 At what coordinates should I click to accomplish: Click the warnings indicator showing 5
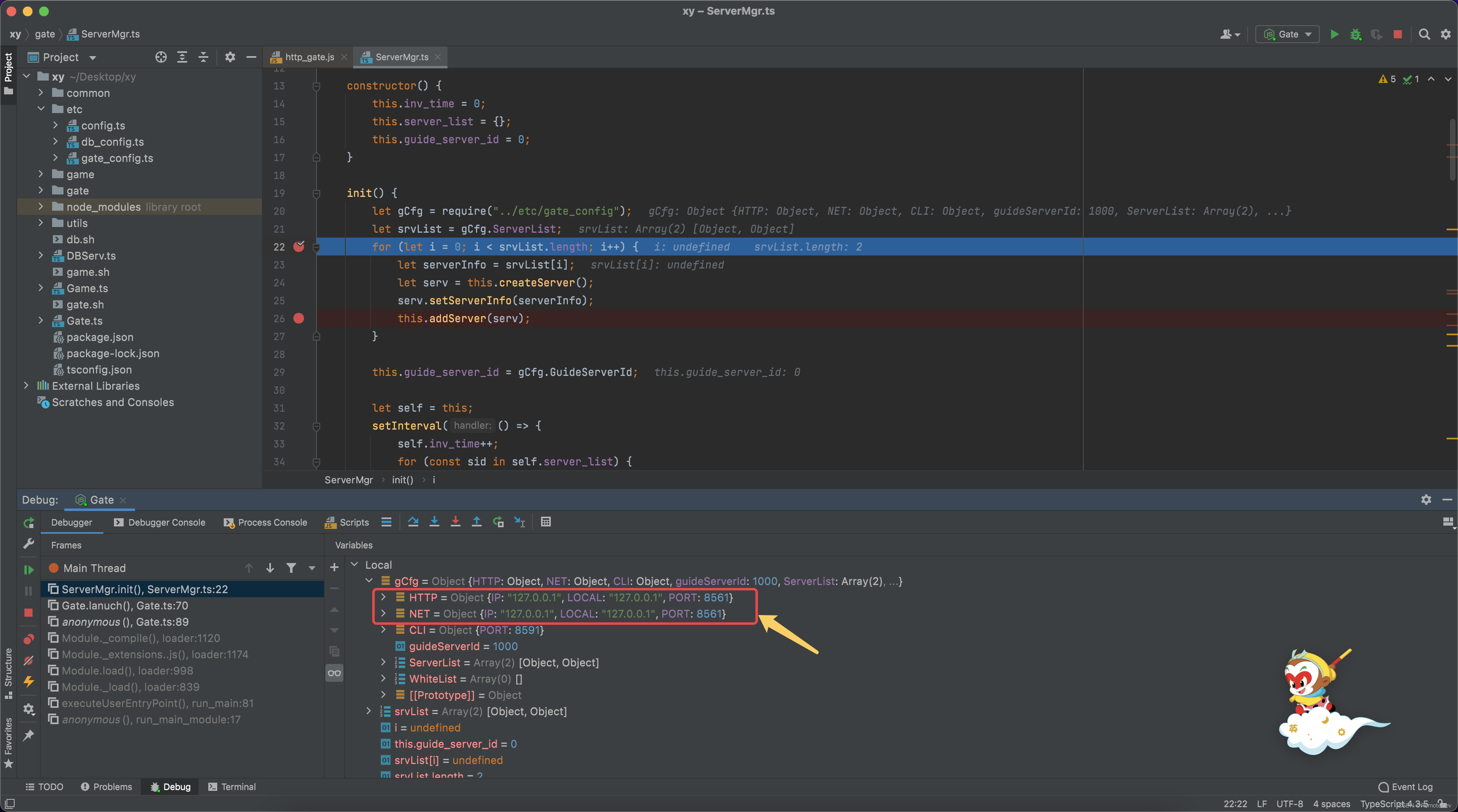pyautogui.click(x=1387, y=79)
